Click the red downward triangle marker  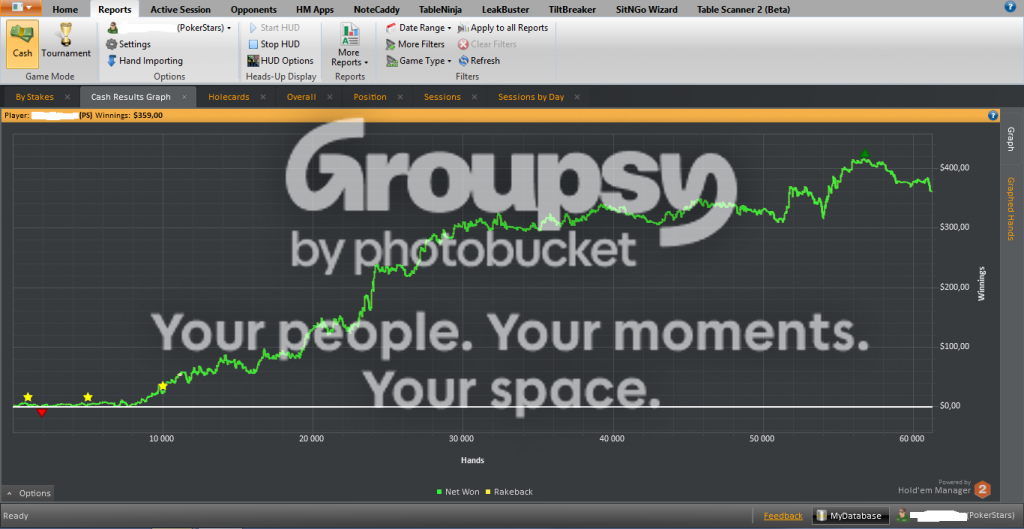(42, 413)
